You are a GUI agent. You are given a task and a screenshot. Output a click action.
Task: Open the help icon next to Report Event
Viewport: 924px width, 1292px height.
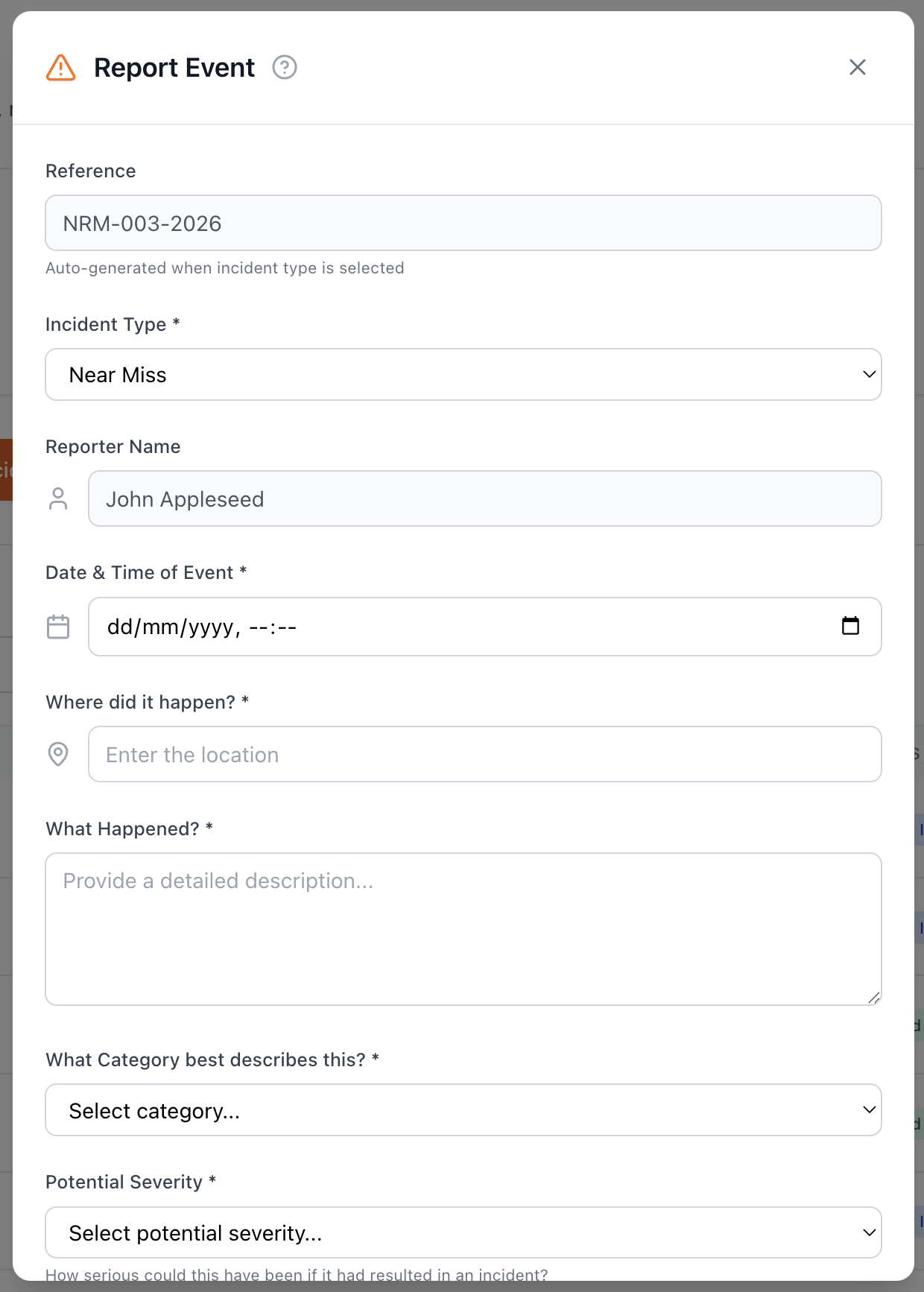point(285,67)
